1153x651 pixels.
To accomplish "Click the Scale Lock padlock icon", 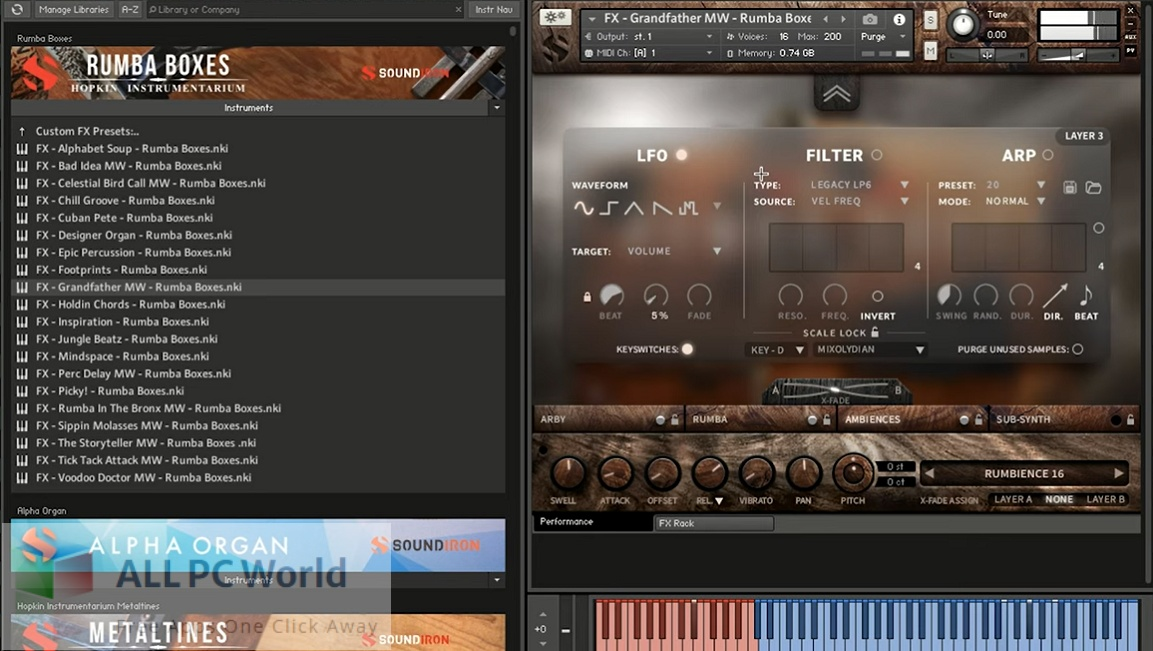I will [875, 333].
